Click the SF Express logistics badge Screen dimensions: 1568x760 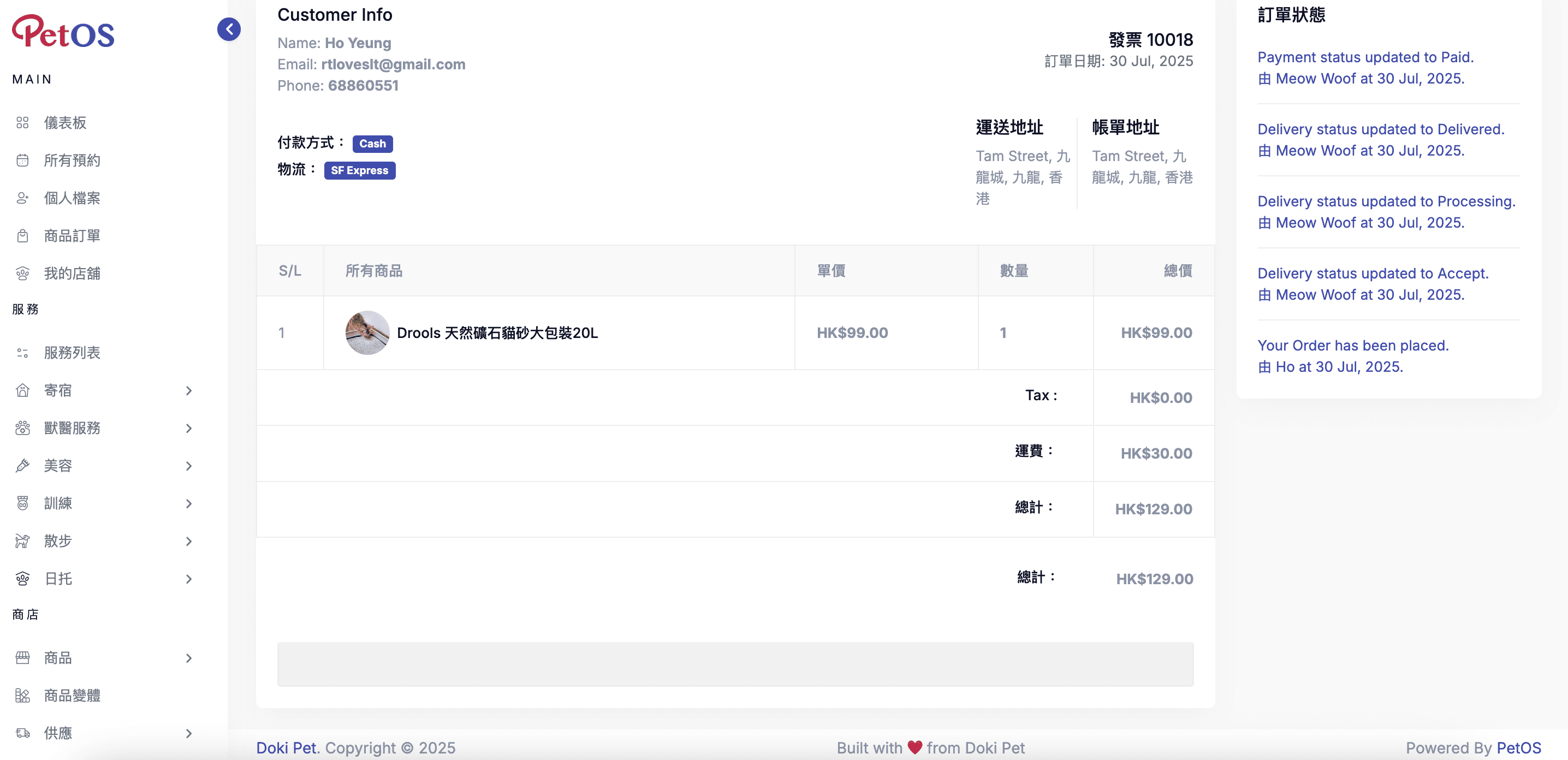click(360, 170)
